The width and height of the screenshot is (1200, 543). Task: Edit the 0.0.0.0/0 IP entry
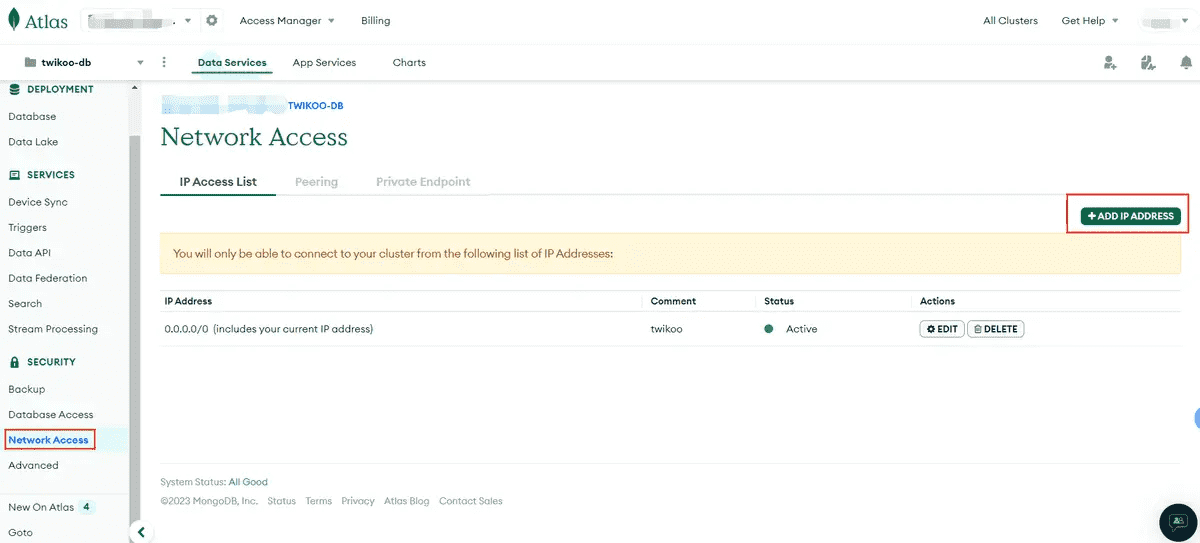pyautogui.click(x=941, y=329)
